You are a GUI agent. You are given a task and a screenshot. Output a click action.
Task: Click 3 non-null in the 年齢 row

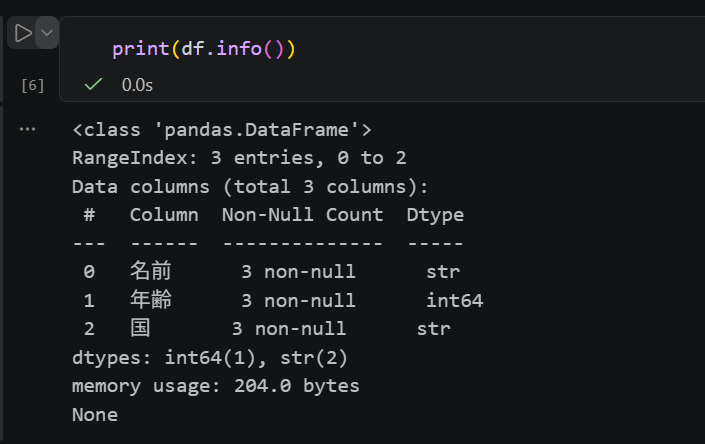click(x=299, y=300)
